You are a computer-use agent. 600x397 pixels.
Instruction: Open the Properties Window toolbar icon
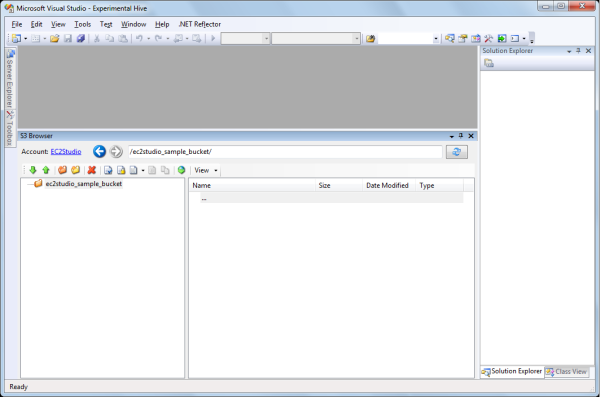coord(463,38)
